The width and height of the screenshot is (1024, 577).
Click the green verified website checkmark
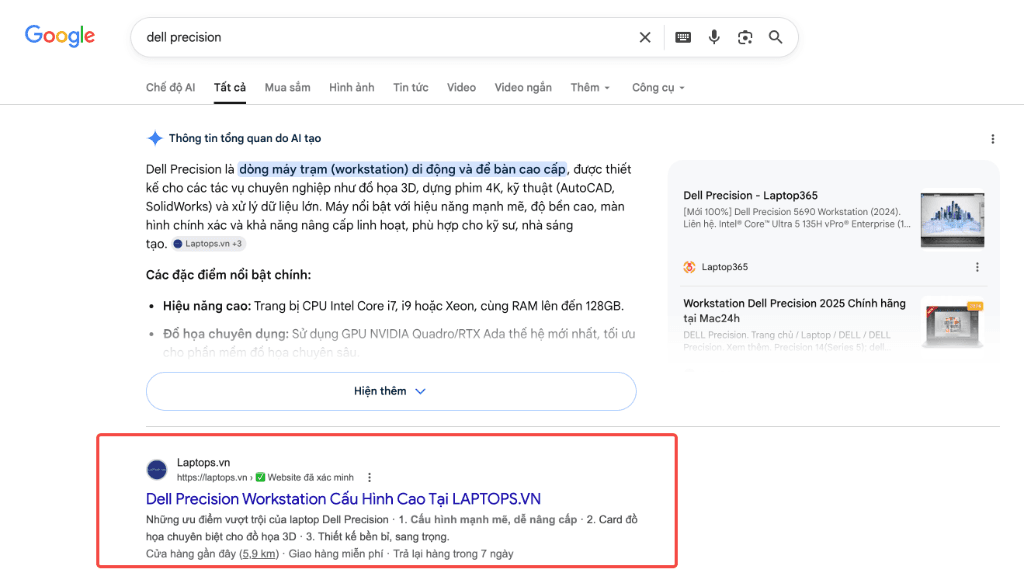pos(260,477)
